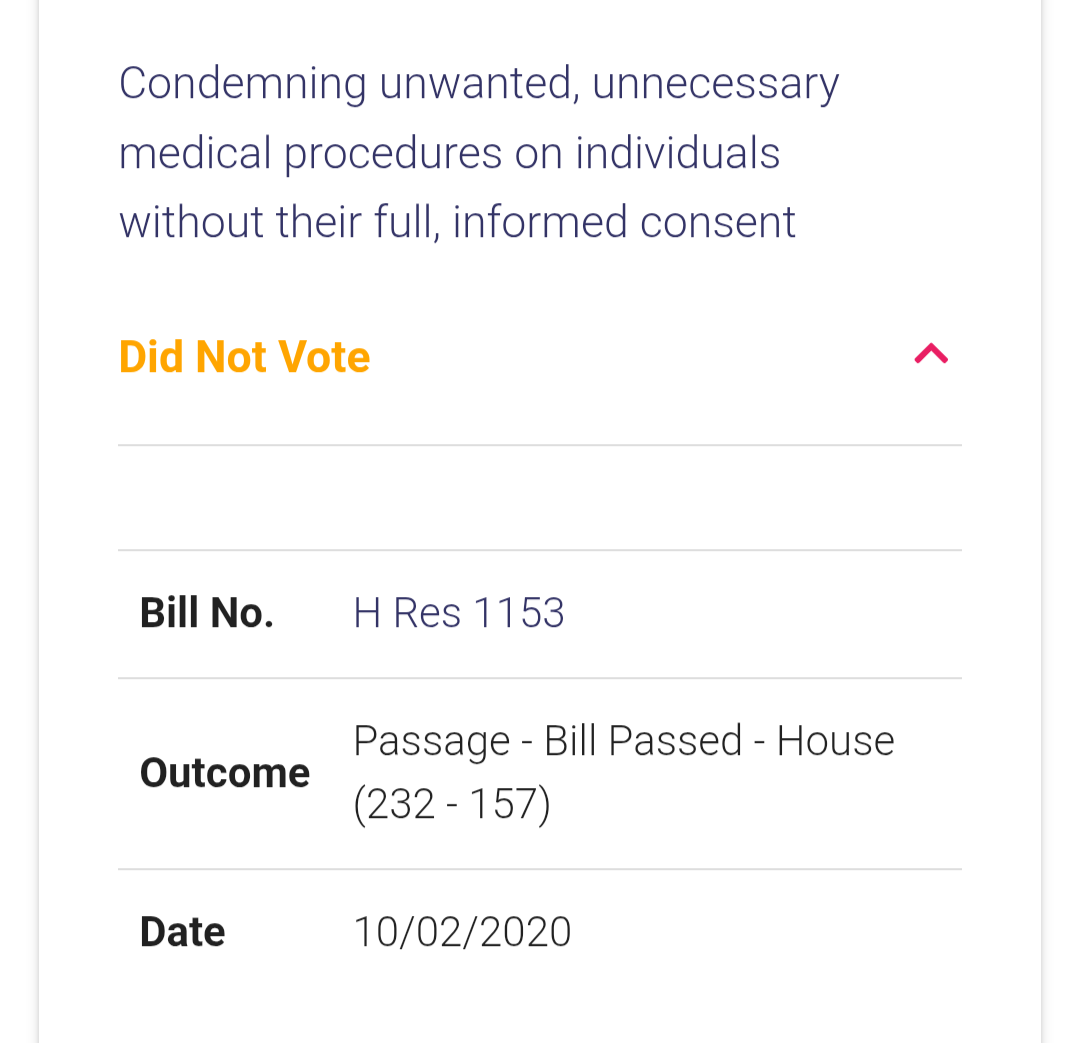Select the Outcome label
Image resolution: width=1080 pixels, height=1043 pixels.
point(225,773)
